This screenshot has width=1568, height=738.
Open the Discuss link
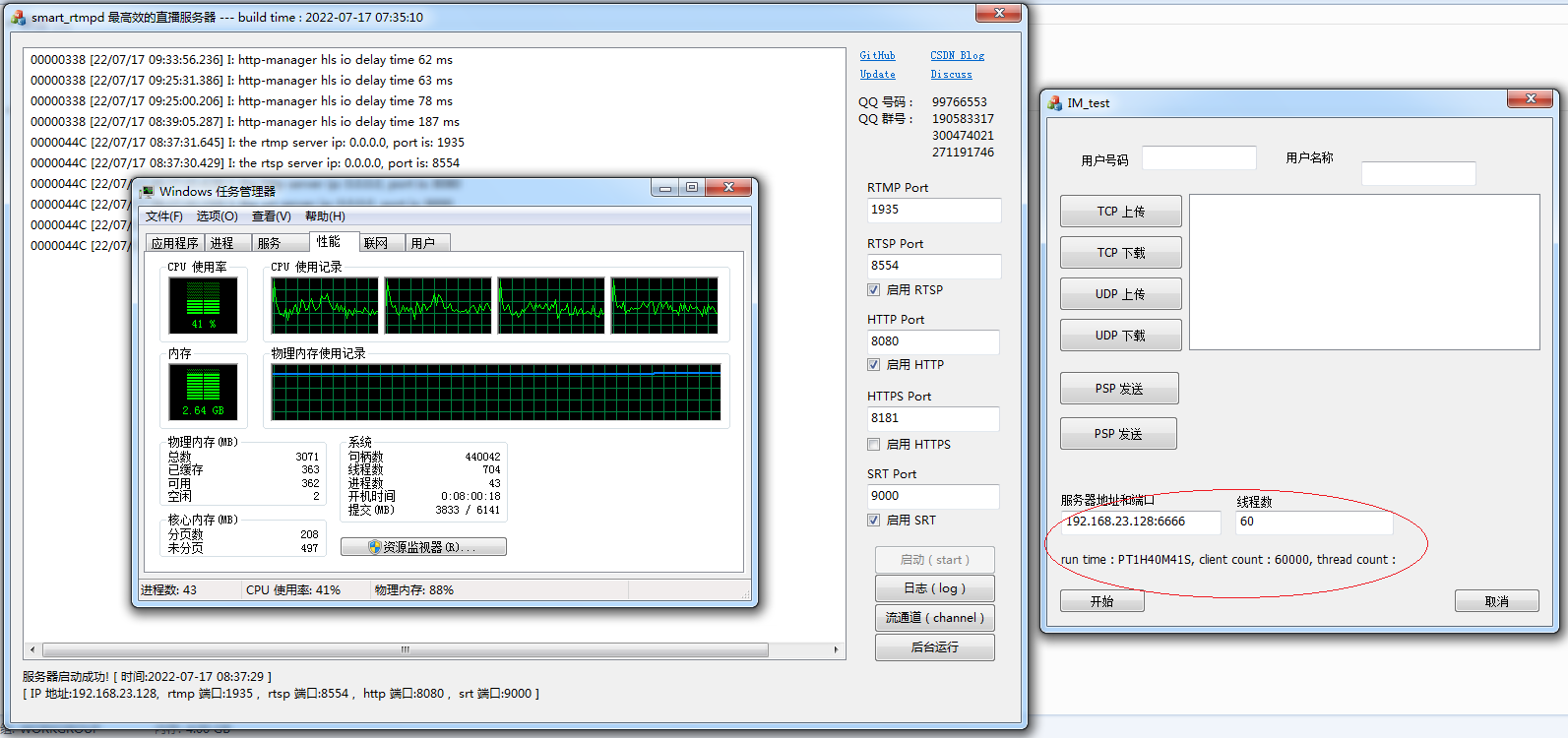[951, 75]
